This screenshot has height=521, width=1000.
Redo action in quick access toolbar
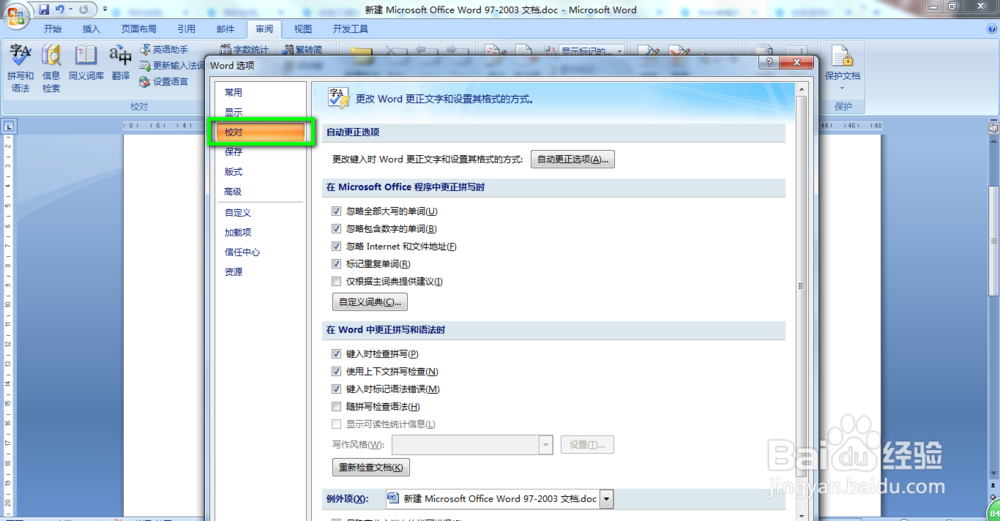click(x=84, y=10)
